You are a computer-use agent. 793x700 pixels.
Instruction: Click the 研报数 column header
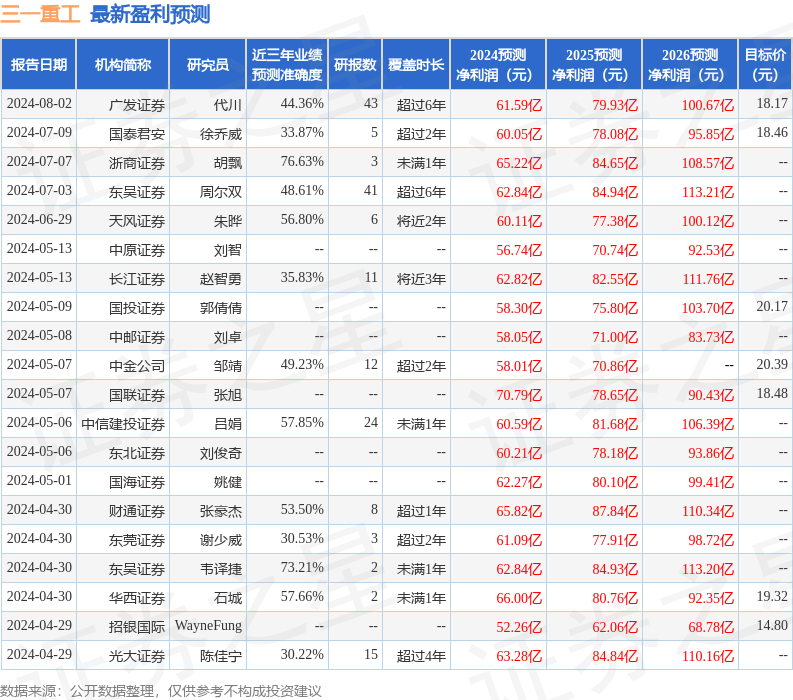[355, 65]
